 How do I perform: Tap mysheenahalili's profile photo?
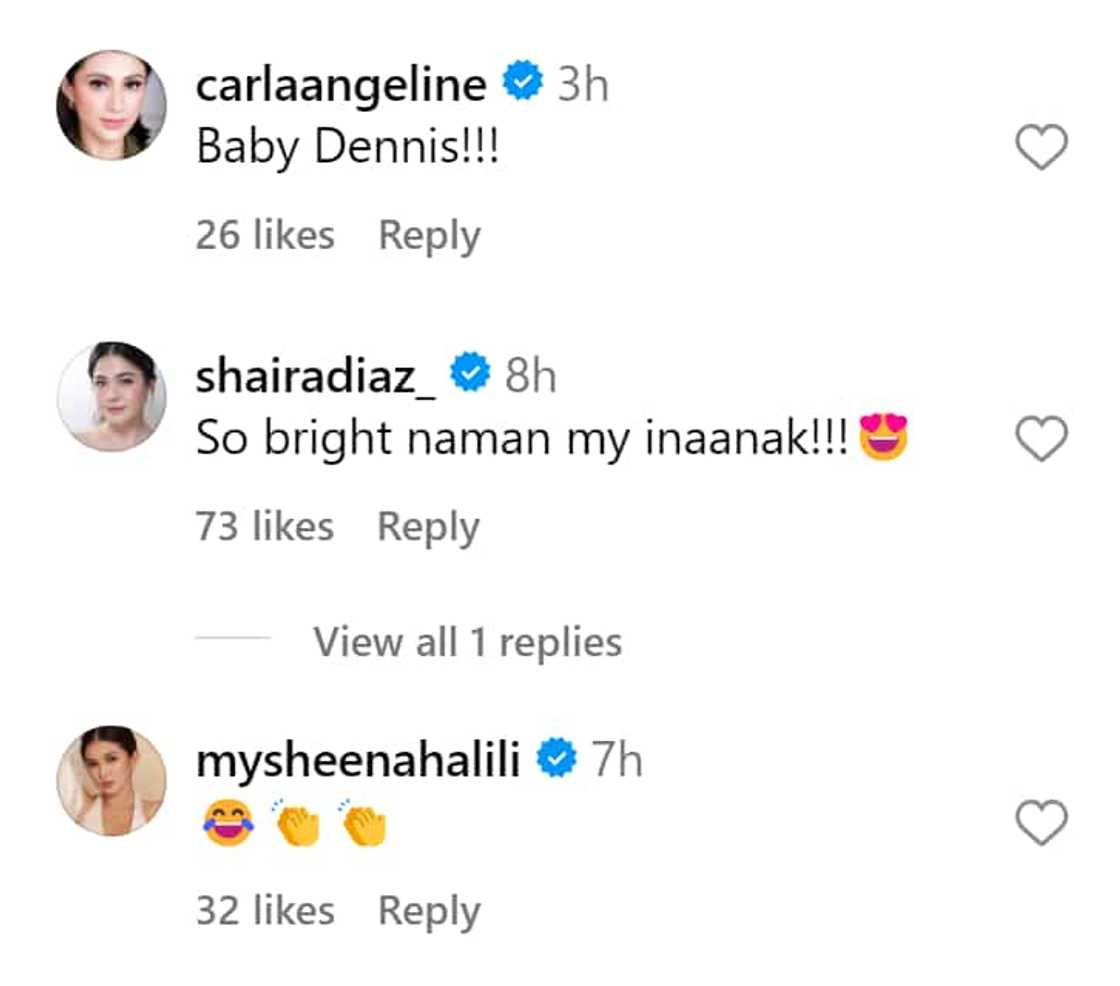(x=111, y=780)
